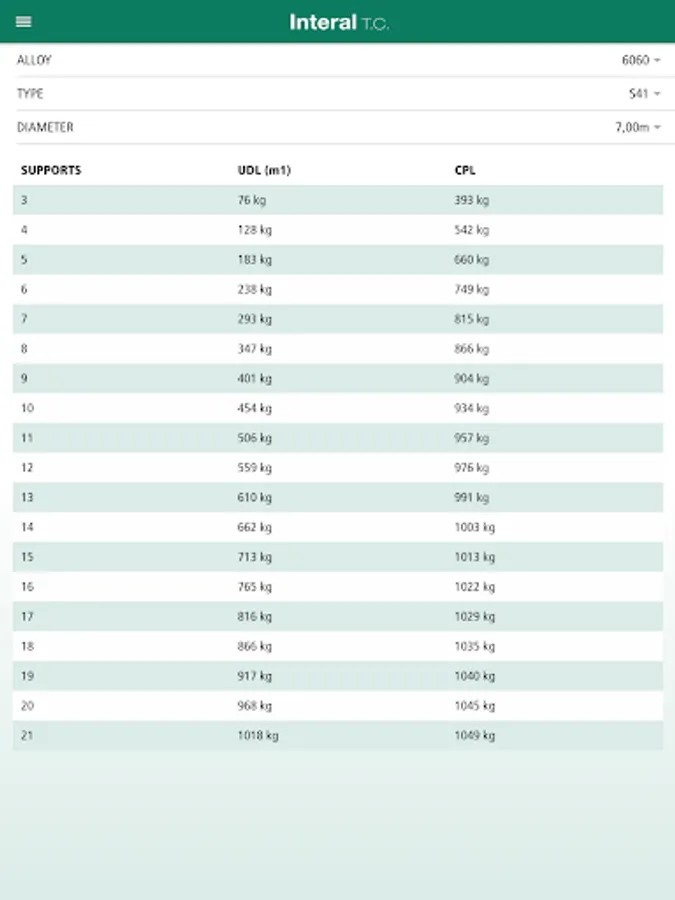Click the 866 kg UDL value
The height and width of the screenshot is (900, 675).
point(254,646)
